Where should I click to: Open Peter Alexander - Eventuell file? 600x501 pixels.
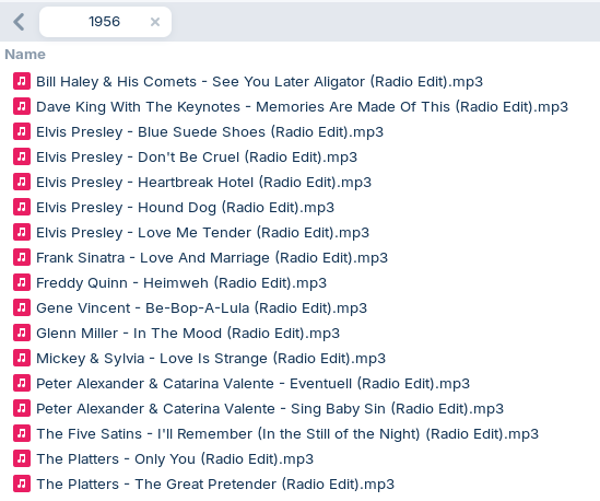[x=252, y=383]
